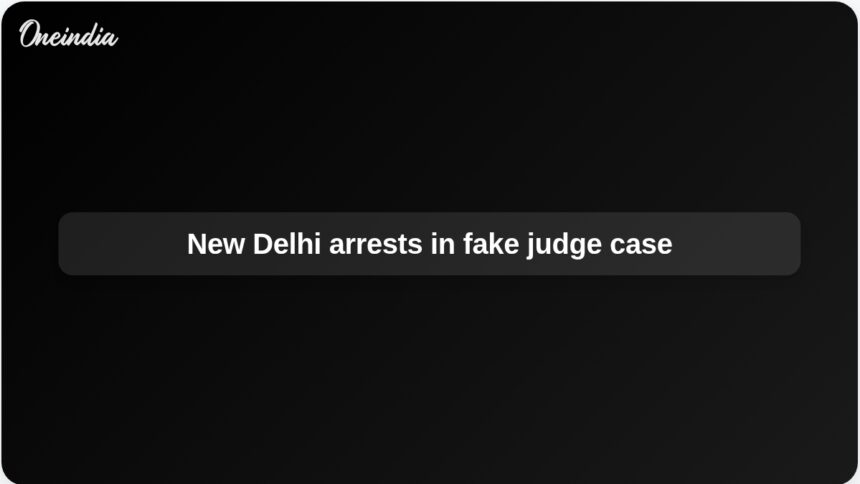
Task: Select the word "judge" in the headline
Action: 564,245
